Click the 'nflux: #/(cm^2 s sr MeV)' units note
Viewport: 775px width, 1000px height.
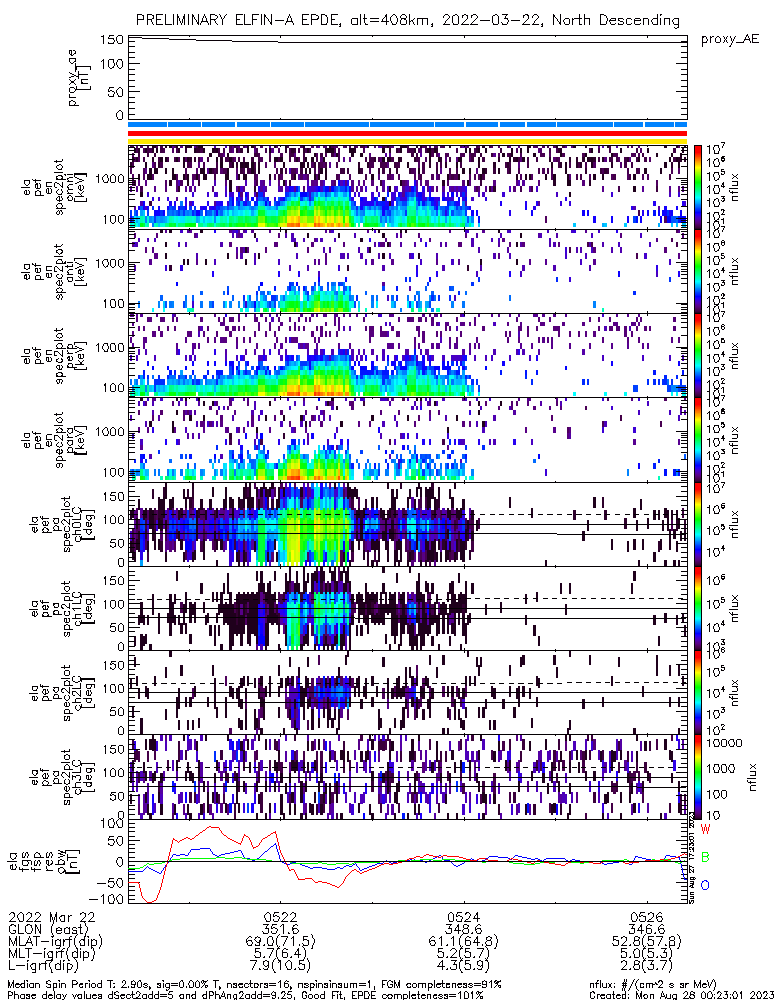point(653,985)
